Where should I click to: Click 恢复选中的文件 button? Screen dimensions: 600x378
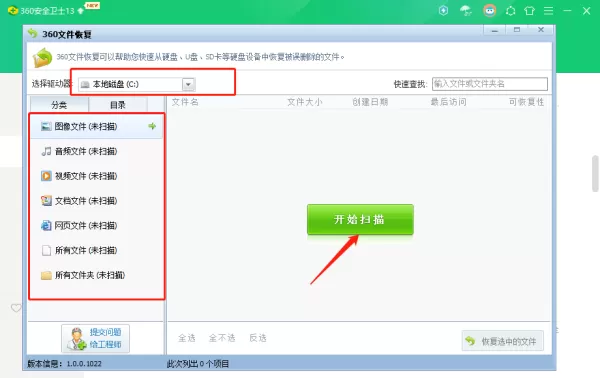coord(502,341)
